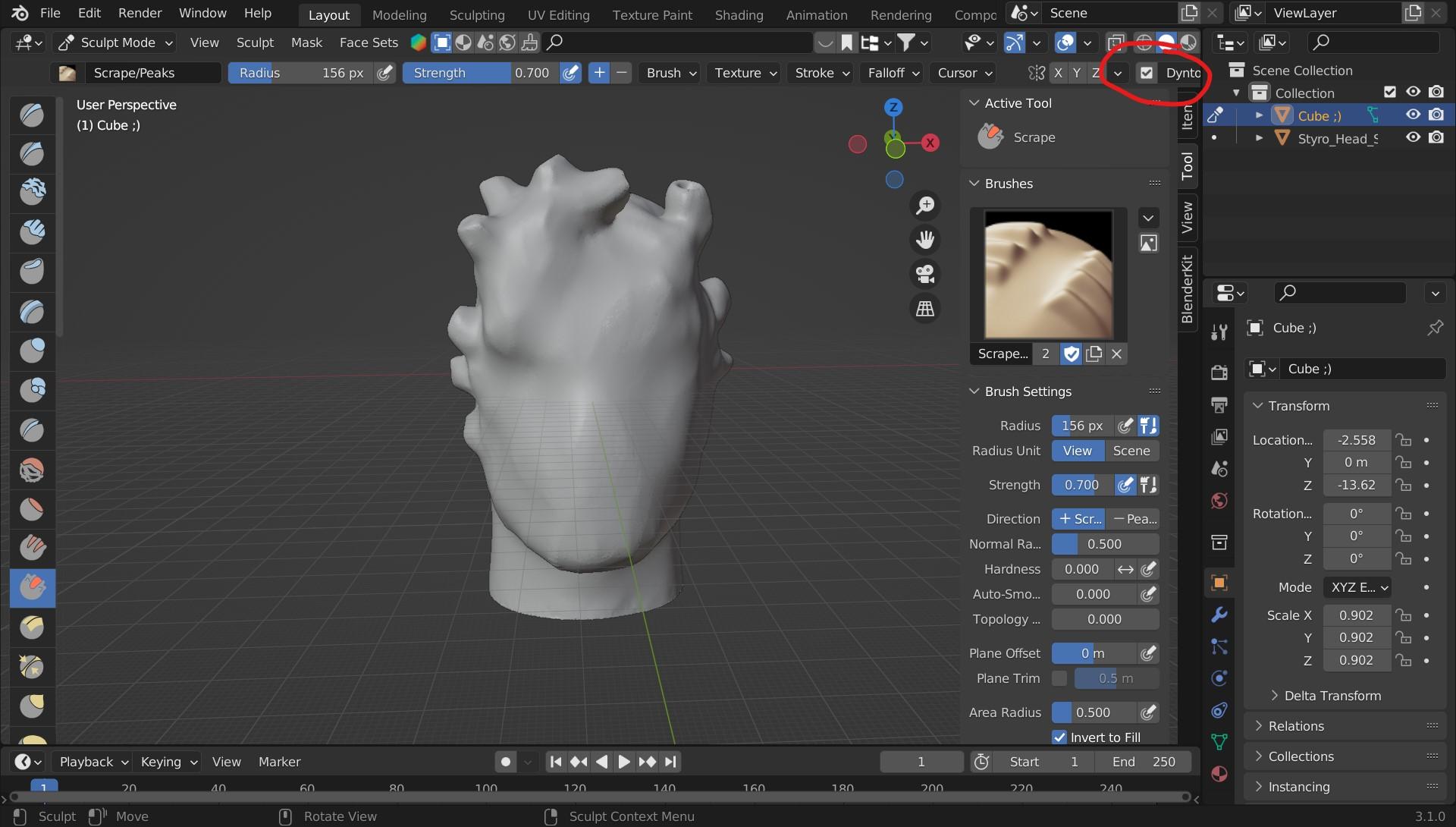Open the Sculpt Mode selector dropdown
The width and height of the screenshot is (1456, 827).
[x=117, y=42]
